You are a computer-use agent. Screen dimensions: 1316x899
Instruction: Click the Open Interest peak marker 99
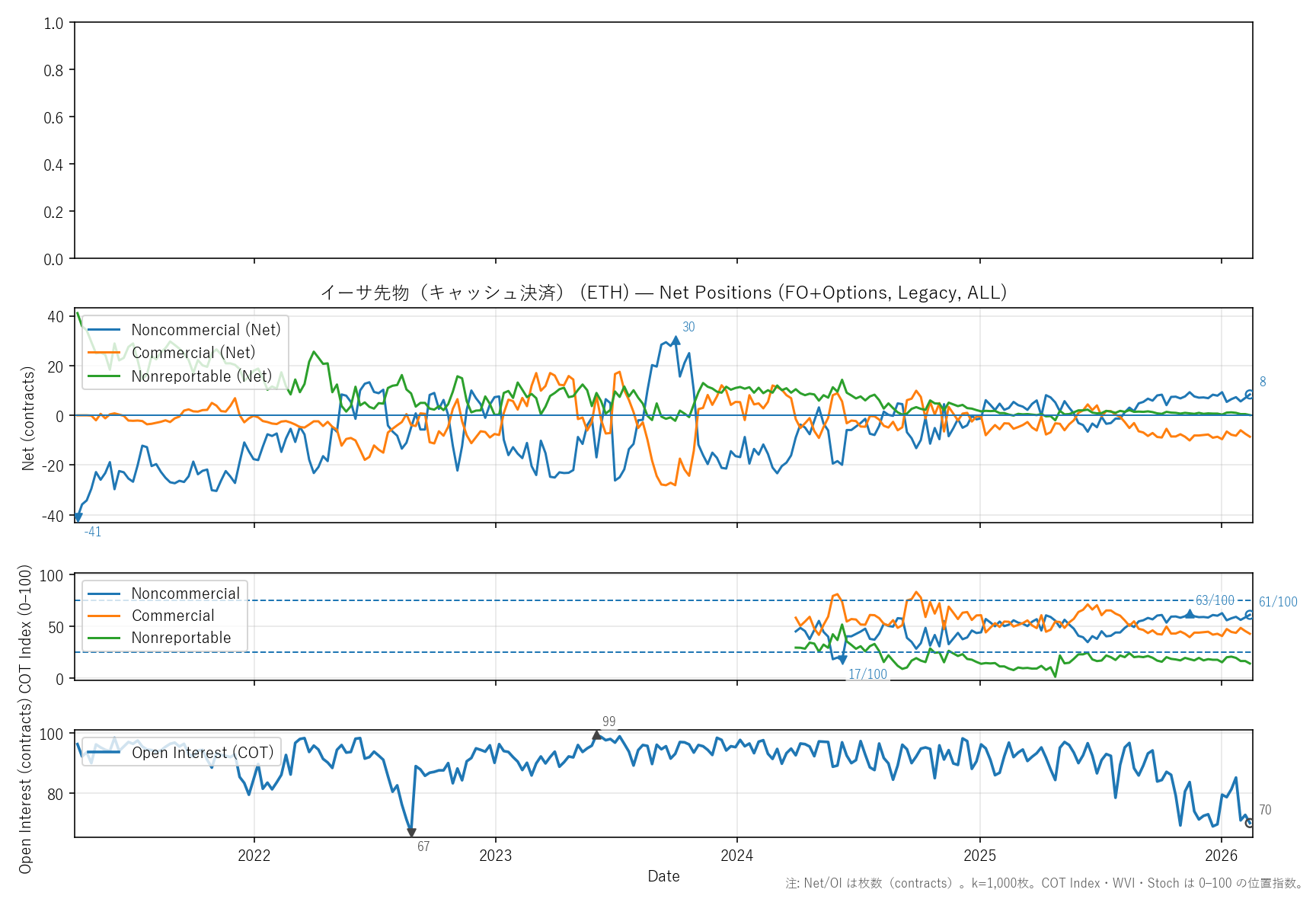tap(597, 735)
